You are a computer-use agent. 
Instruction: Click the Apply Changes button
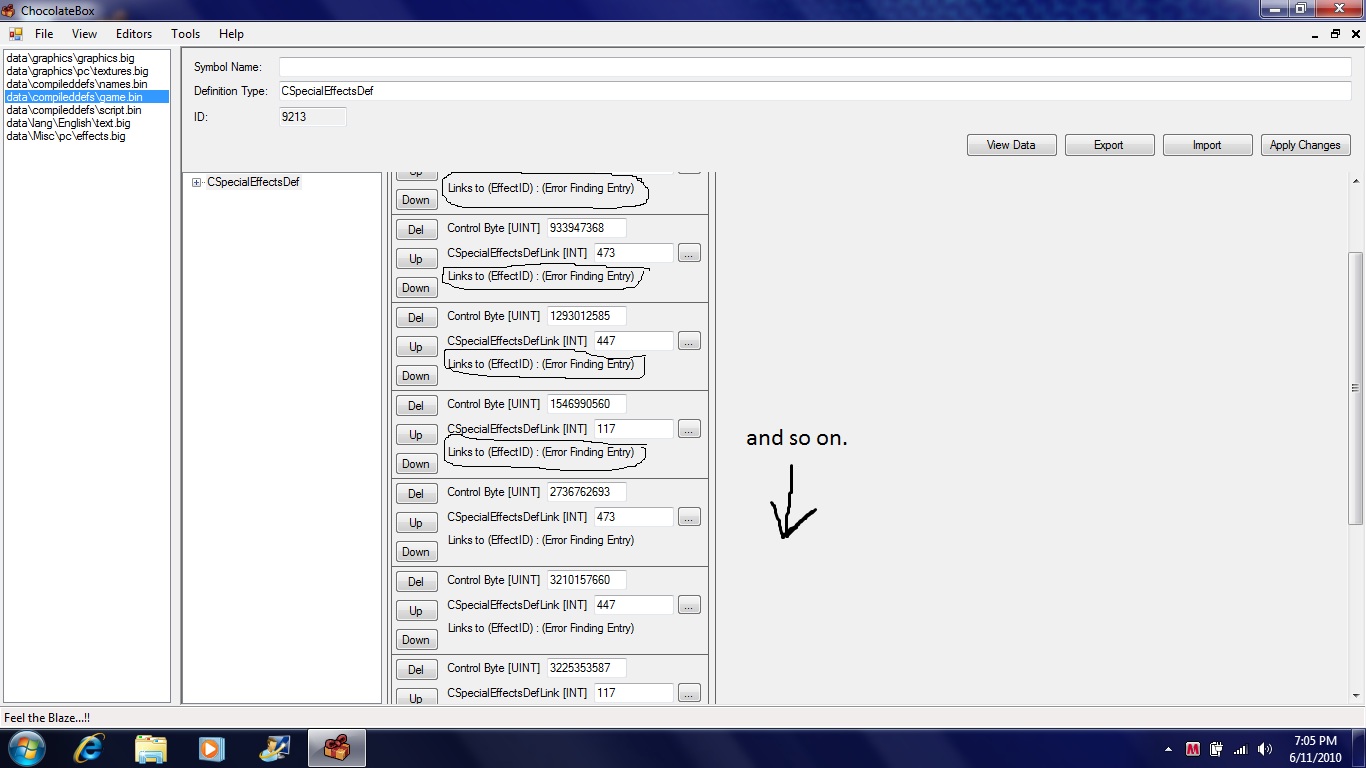1305,145
